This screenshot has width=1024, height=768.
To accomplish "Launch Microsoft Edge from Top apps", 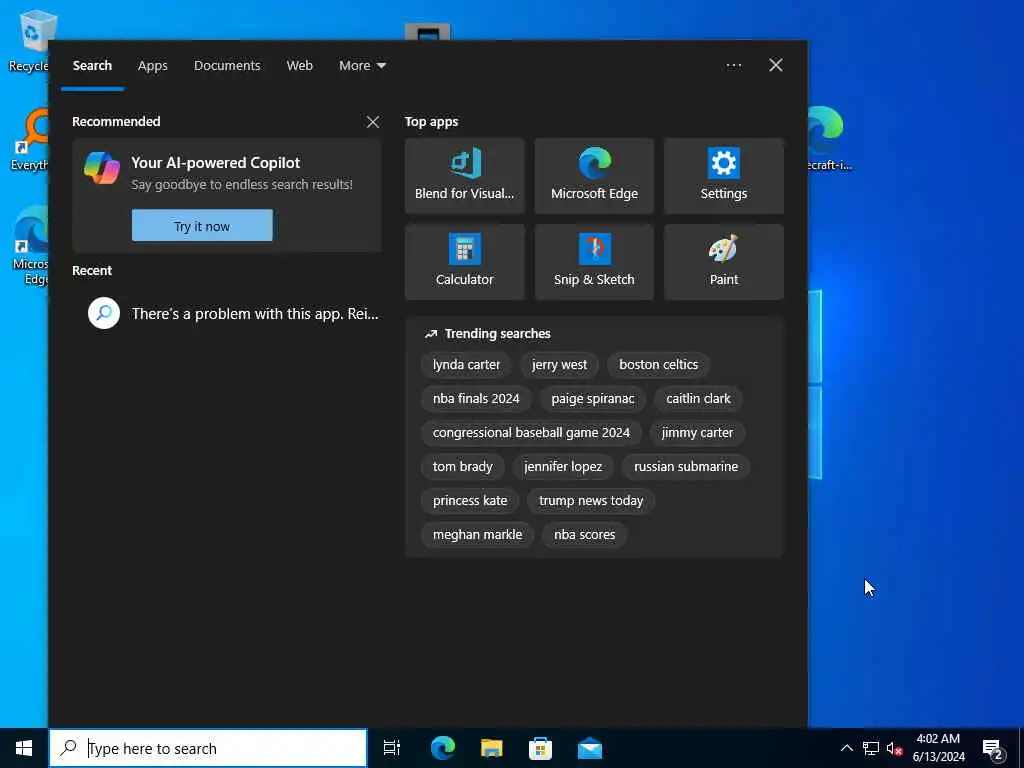I will pyautogui.click(x=594, y=176).
